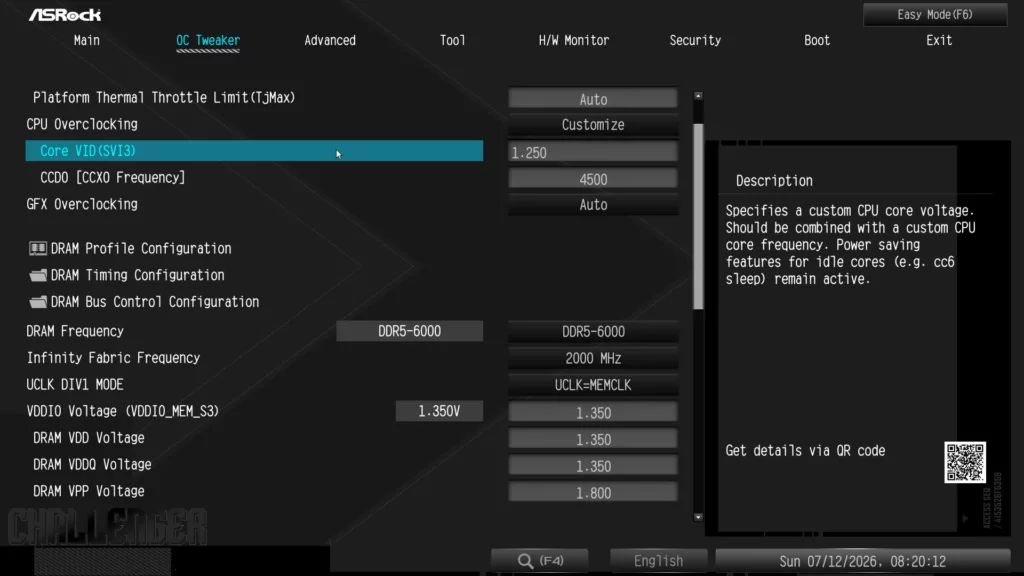Go to the Tool tab
This screenshot has height=576, width=1024.
[x=452, y=40]
